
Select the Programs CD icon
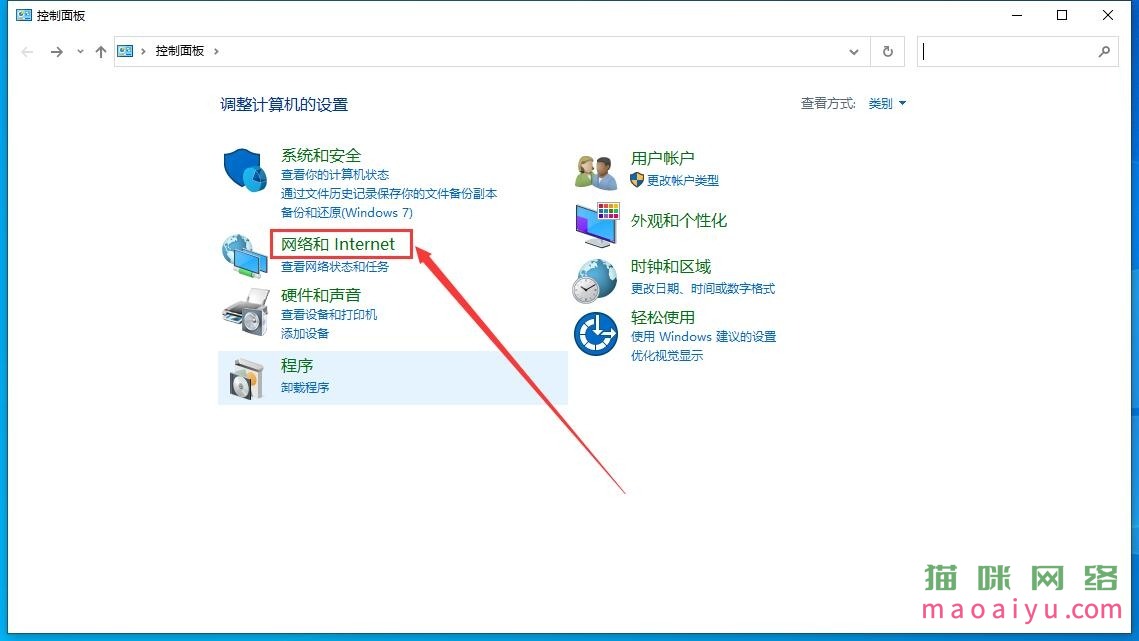[243, 376]
